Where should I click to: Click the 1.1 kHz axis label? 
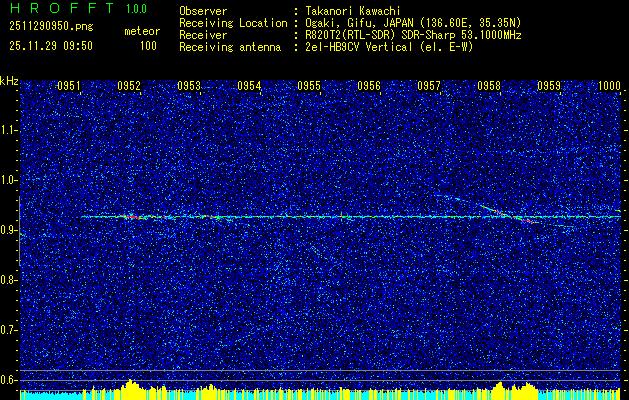pos(9,131)
